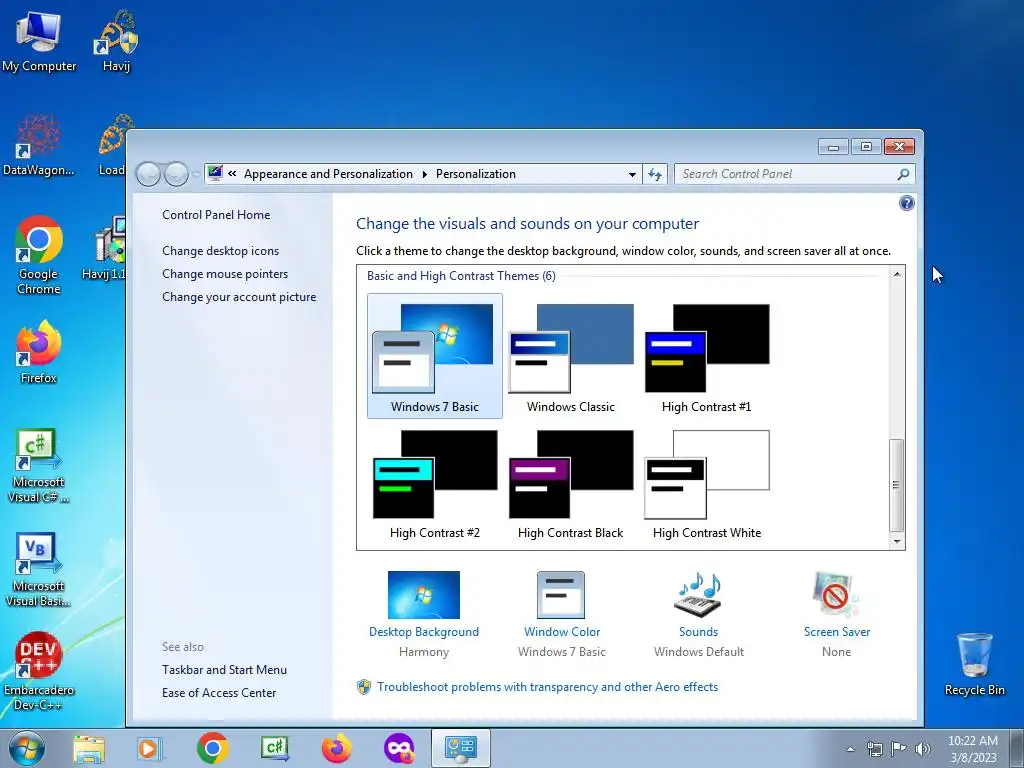Open Change mouse pointers link
Viewport: 1024px width, 768px height.
click(x=225, y=274)
